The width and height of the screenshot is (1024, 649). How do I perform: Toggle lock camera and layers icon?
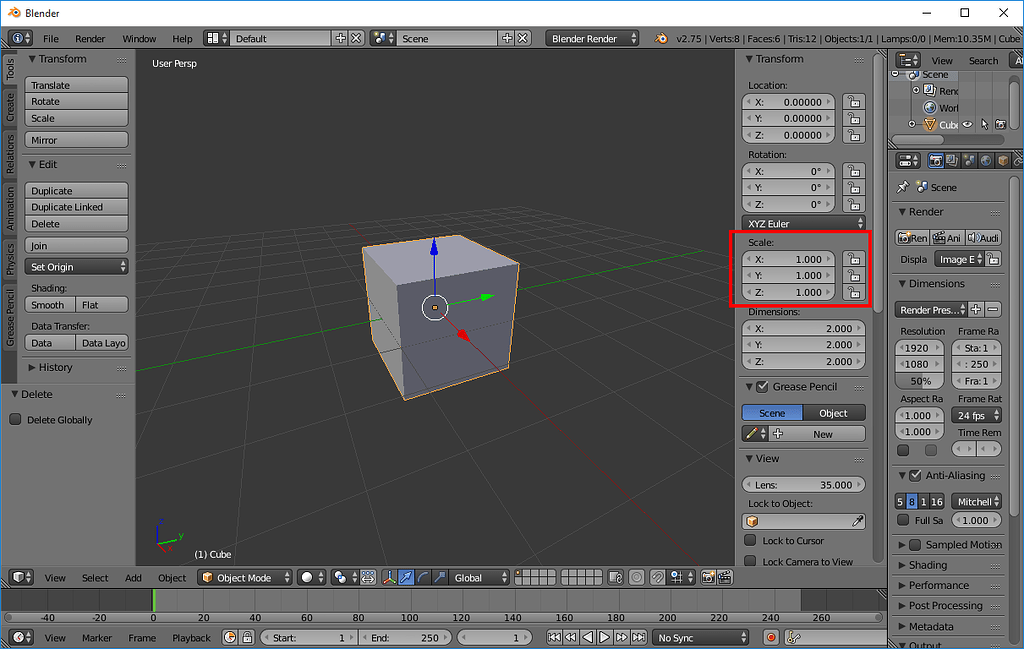pos(615,578)
